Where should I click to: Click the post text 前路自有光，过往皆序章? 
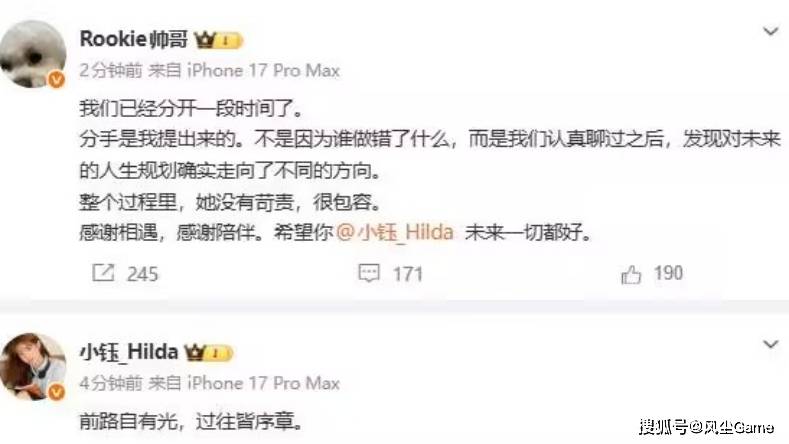[191, 421]
